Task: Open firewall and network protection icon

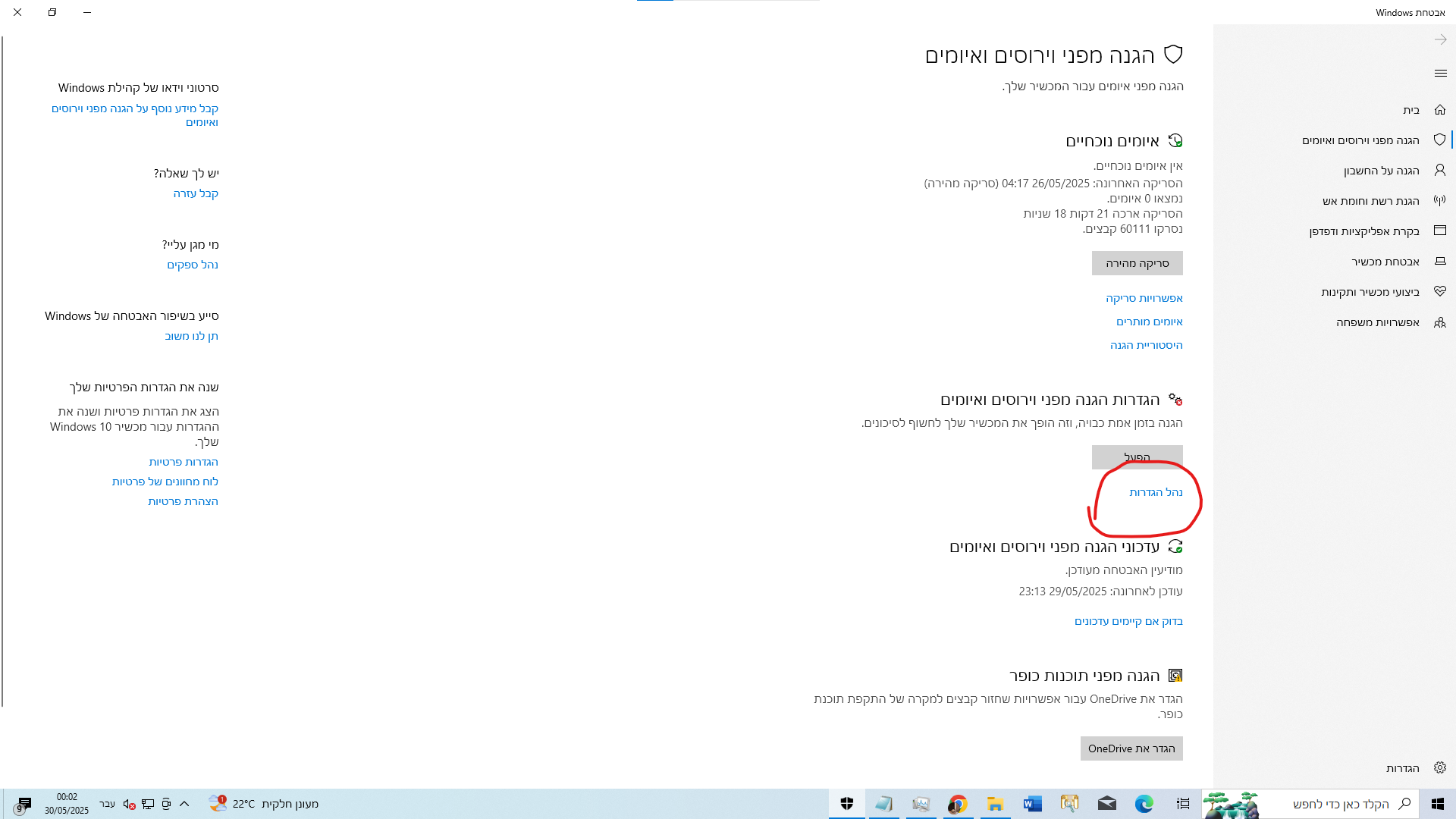Action: [x=1439, y=201]
